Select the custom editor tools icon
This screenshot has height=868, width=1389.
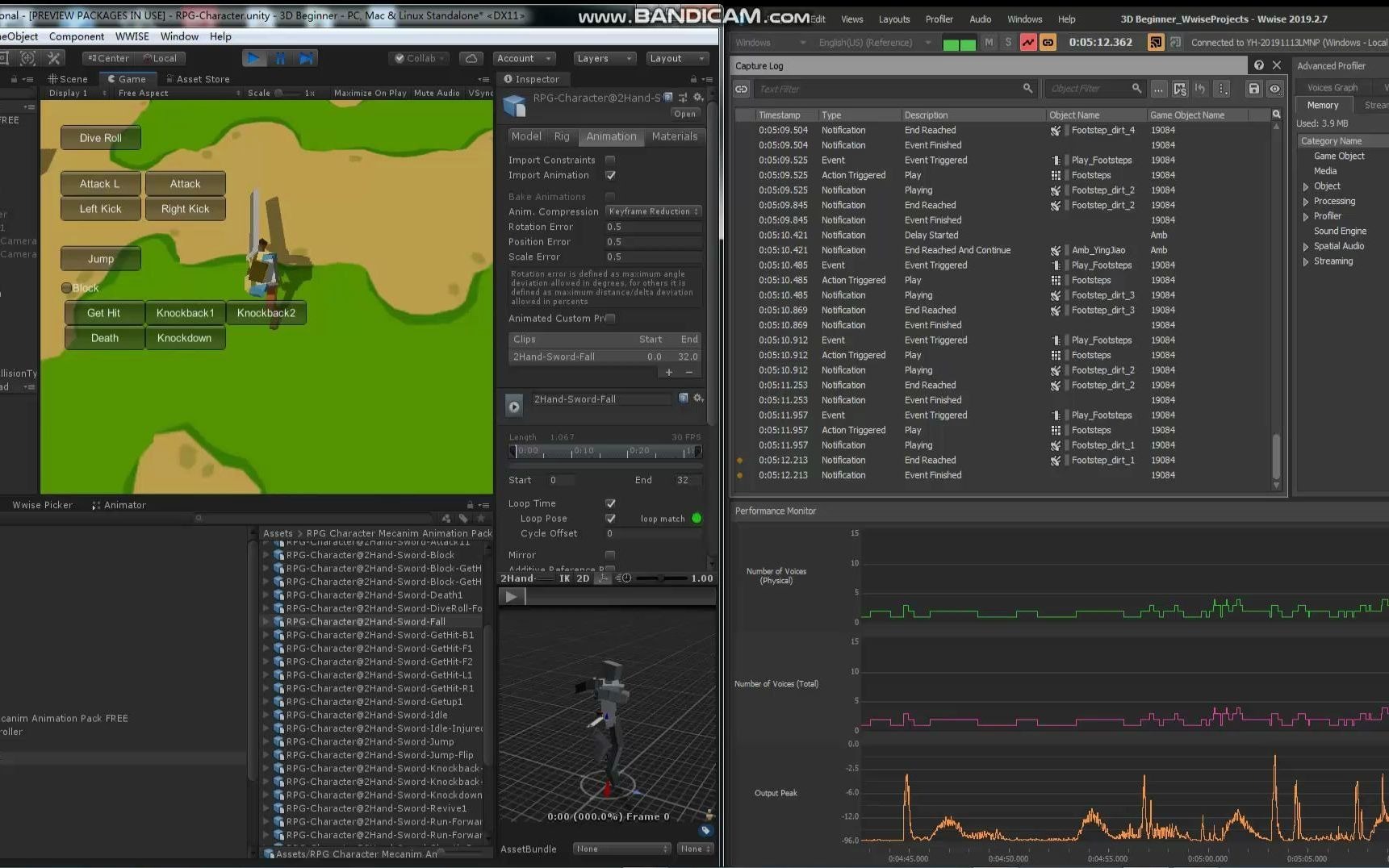point(54,58)
